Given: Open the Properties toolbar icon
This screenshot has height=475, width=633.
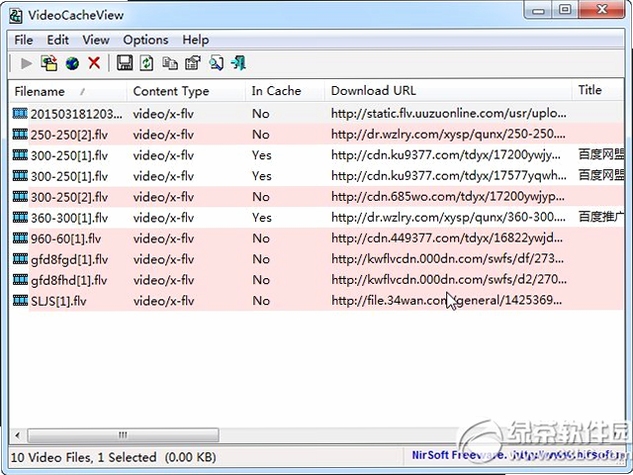Looking at the screenshot, I should coord(193,63).
